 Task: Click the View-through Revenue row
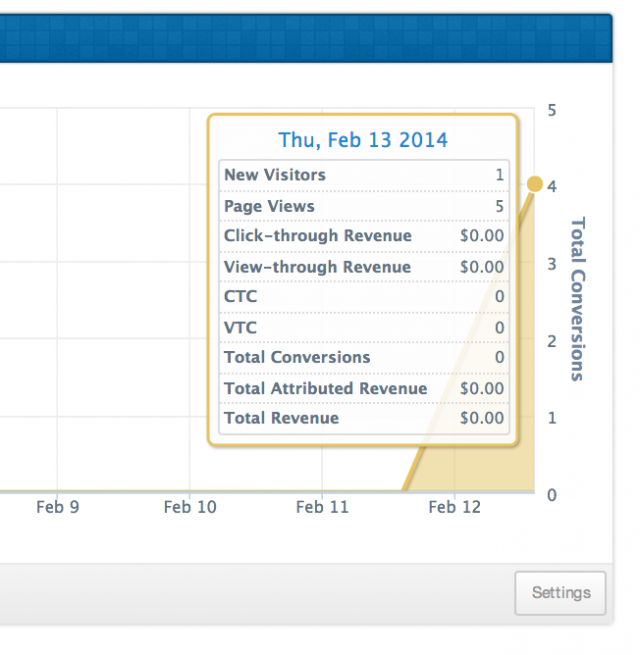[363, 267]
